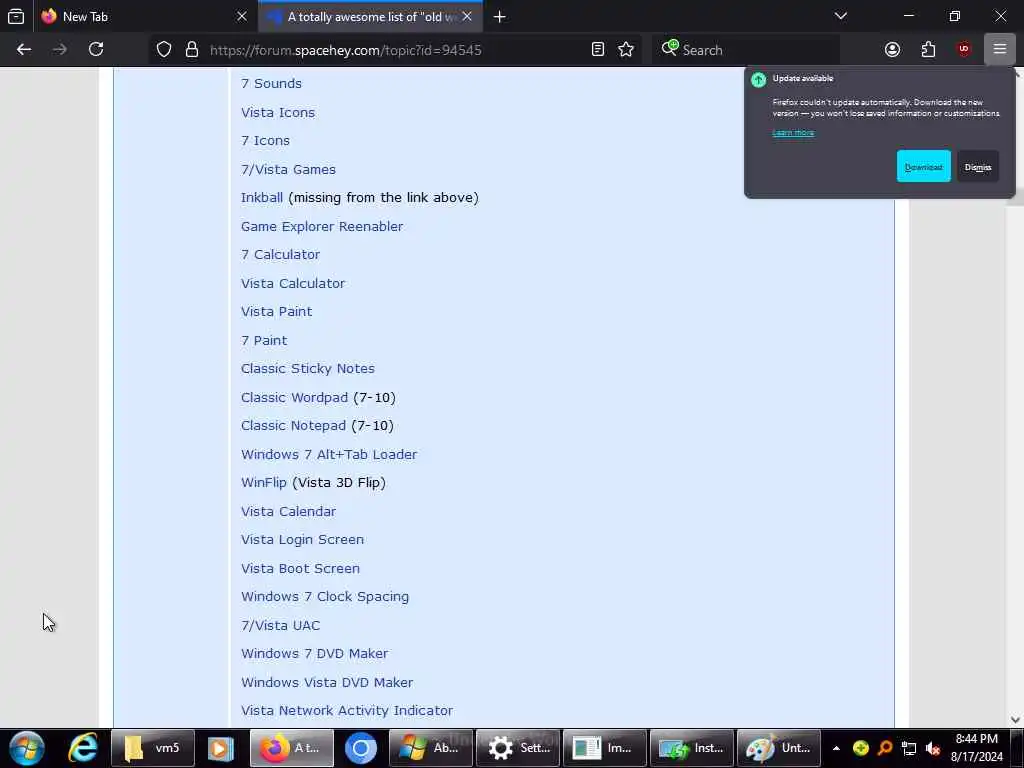Screen dimensions: 1024x768
Task: Select the 'A totally awesome list' tab
Action: click(x=370, y=16)
